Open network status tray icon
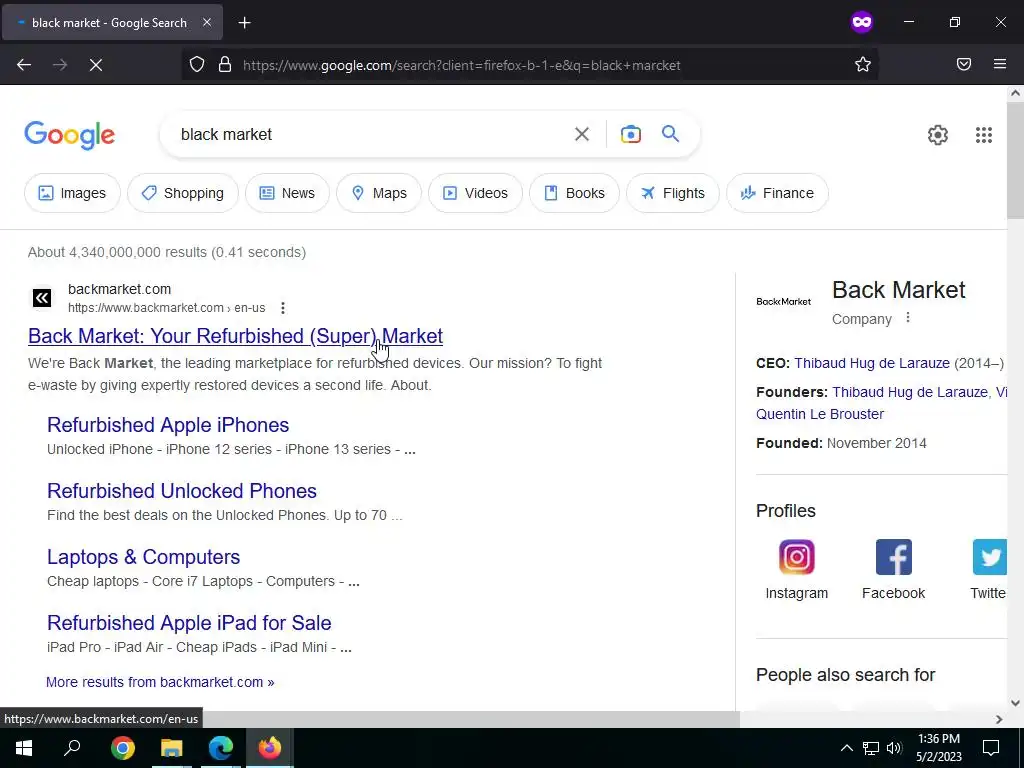The image size is (1024, 768). click(x=871, y=748)
